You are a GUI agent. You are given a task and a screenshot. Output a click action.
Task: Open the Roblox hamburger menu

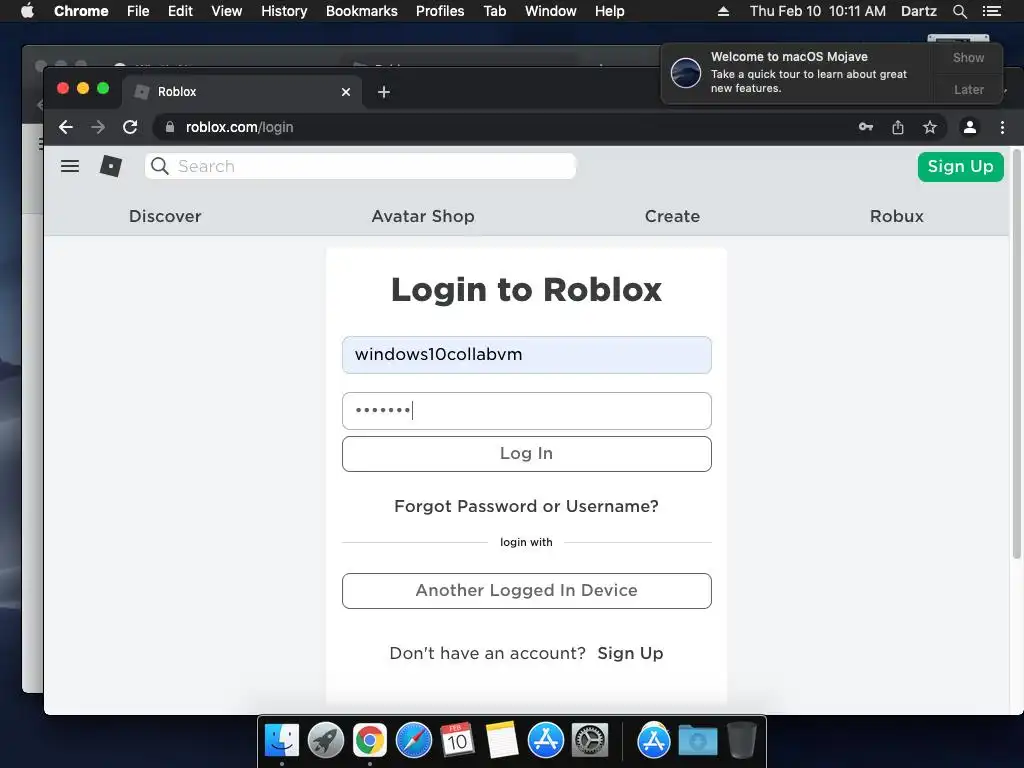(70, 166)
